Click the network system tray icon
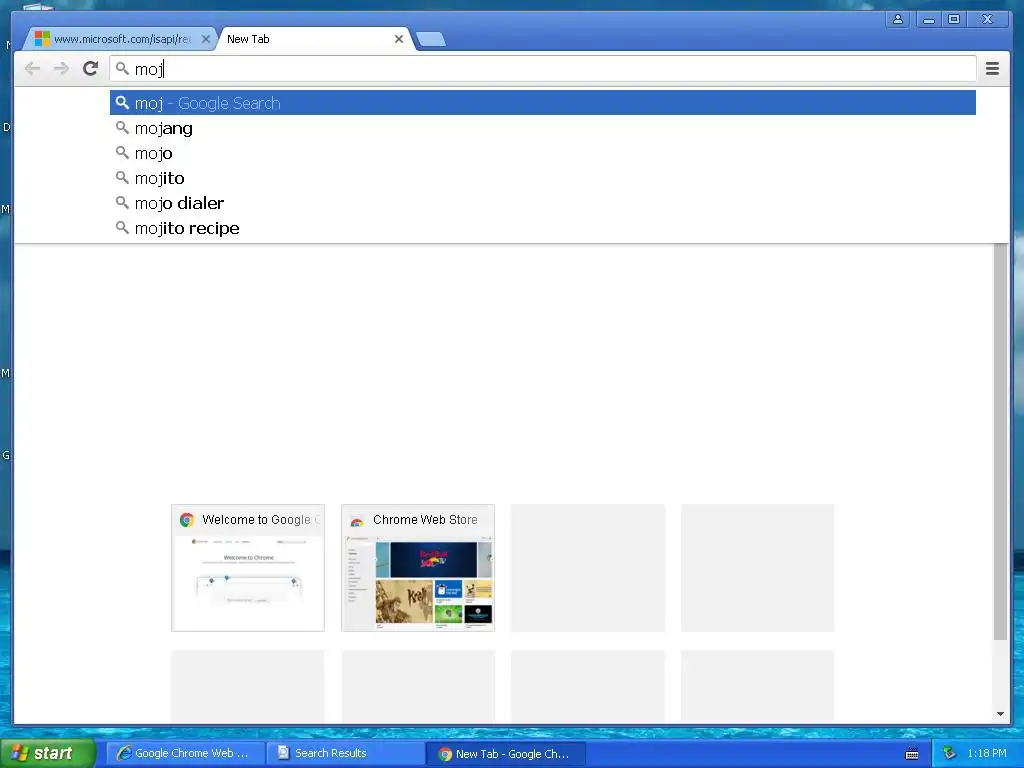This screenshot has width=1024, height=768. coord(949,754)
